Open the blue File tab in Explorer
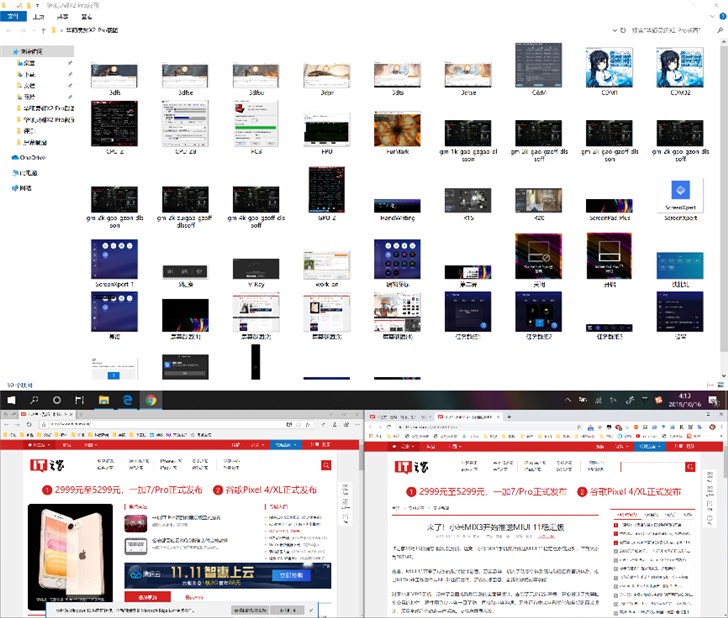 tap(12, 17)
